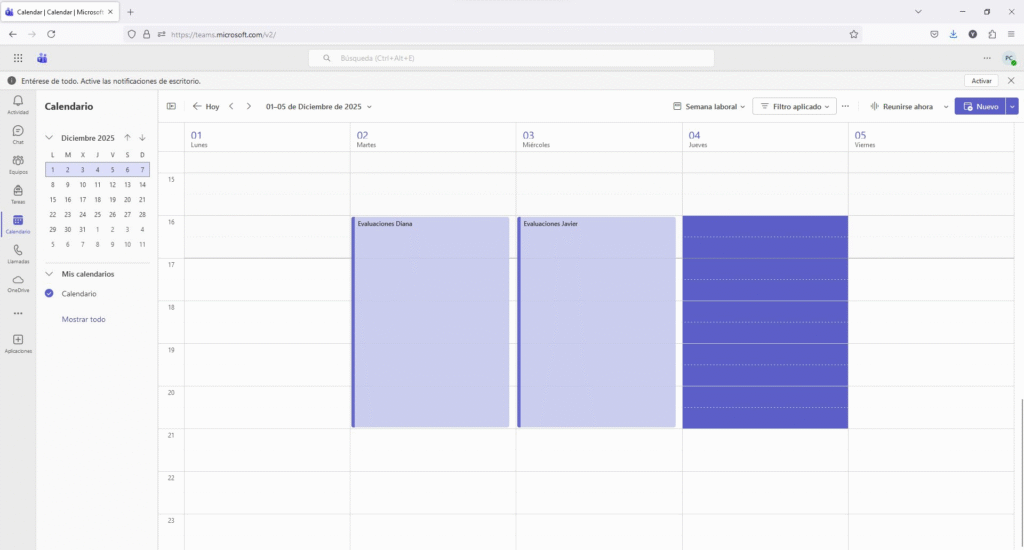Open OneDrive from the sidebar
The image size is (1024, 550).
pos(18,283)
